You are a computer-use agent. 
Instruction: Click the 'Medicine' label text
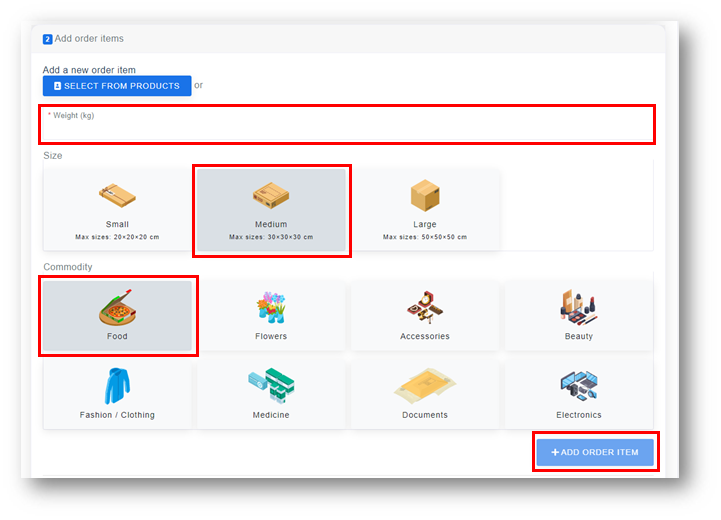coord(271,415)
